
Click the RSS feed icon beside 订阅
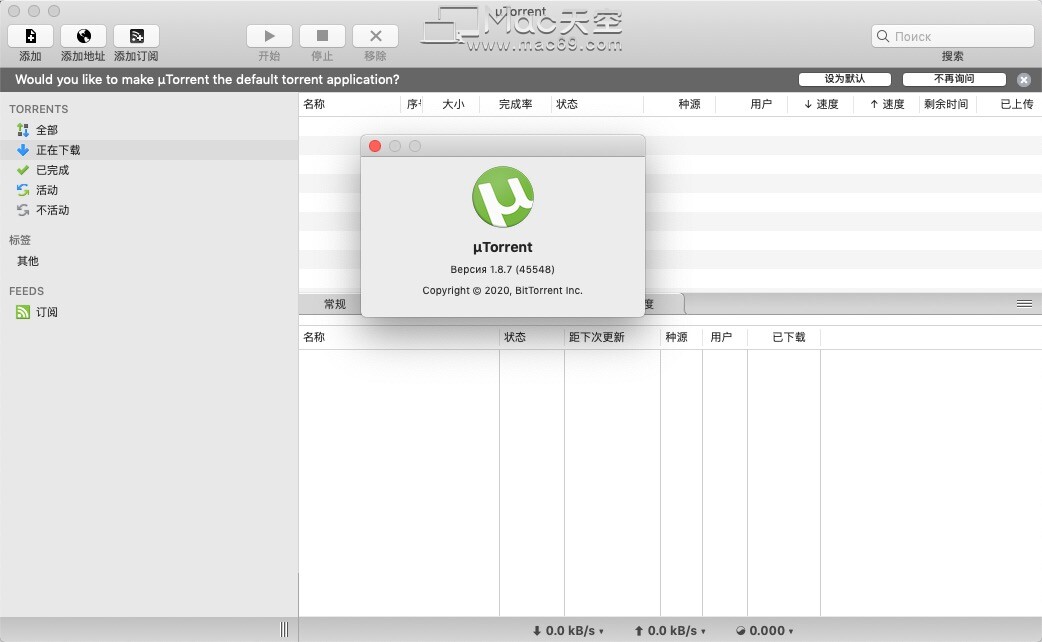click(21, 312)
